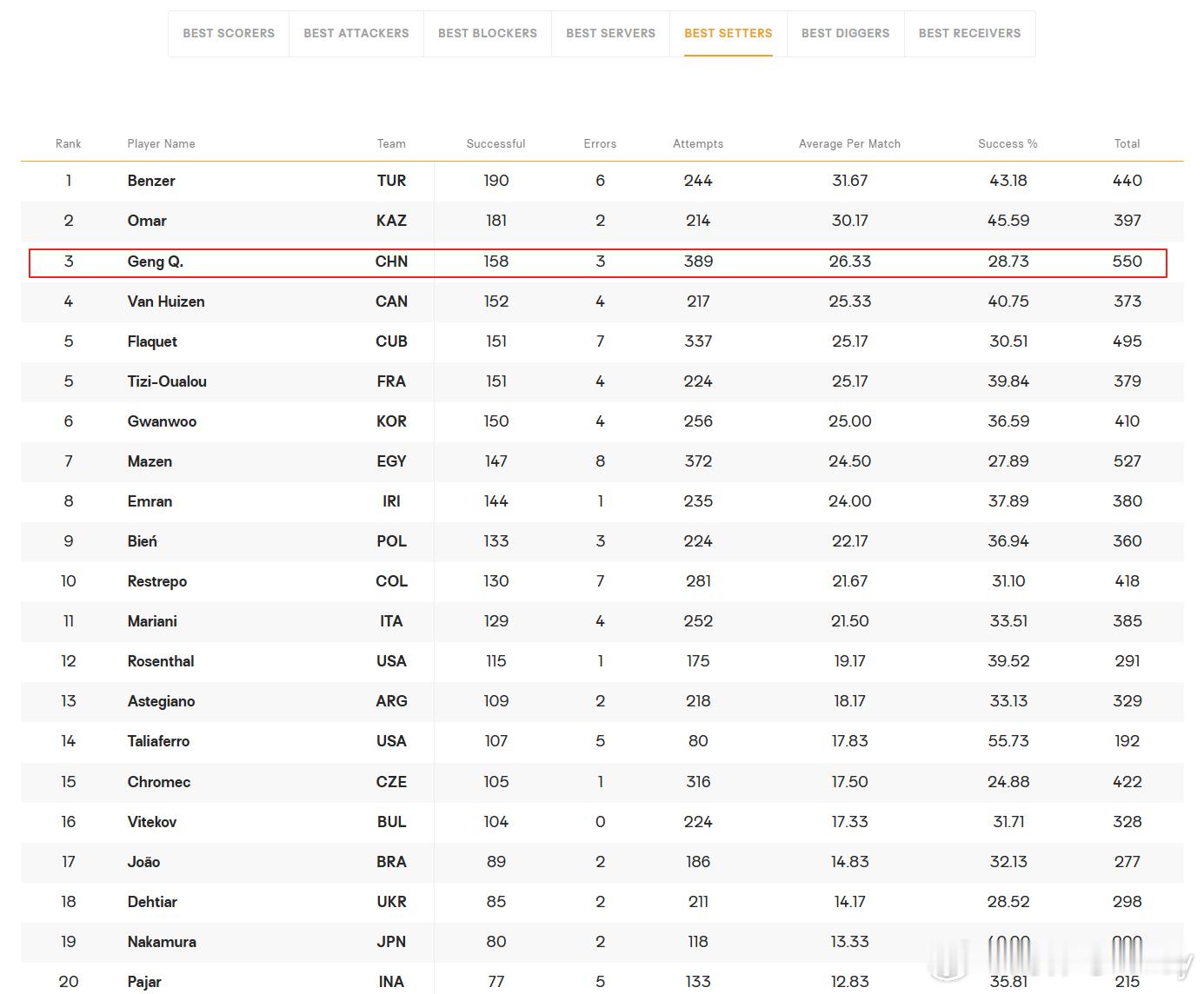
Task: Click the Best Setters tab
Action: pos(728,33)
